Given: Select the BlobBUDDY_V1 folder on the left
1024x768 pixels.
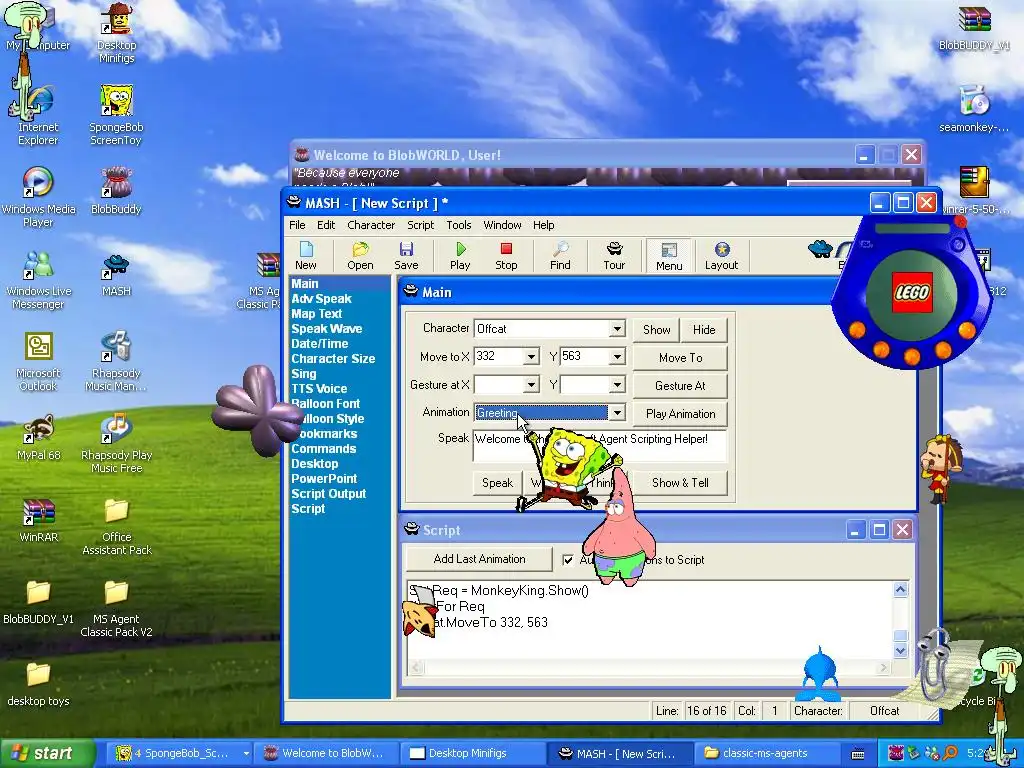Looking at the screenshot, I should [38, 602].
